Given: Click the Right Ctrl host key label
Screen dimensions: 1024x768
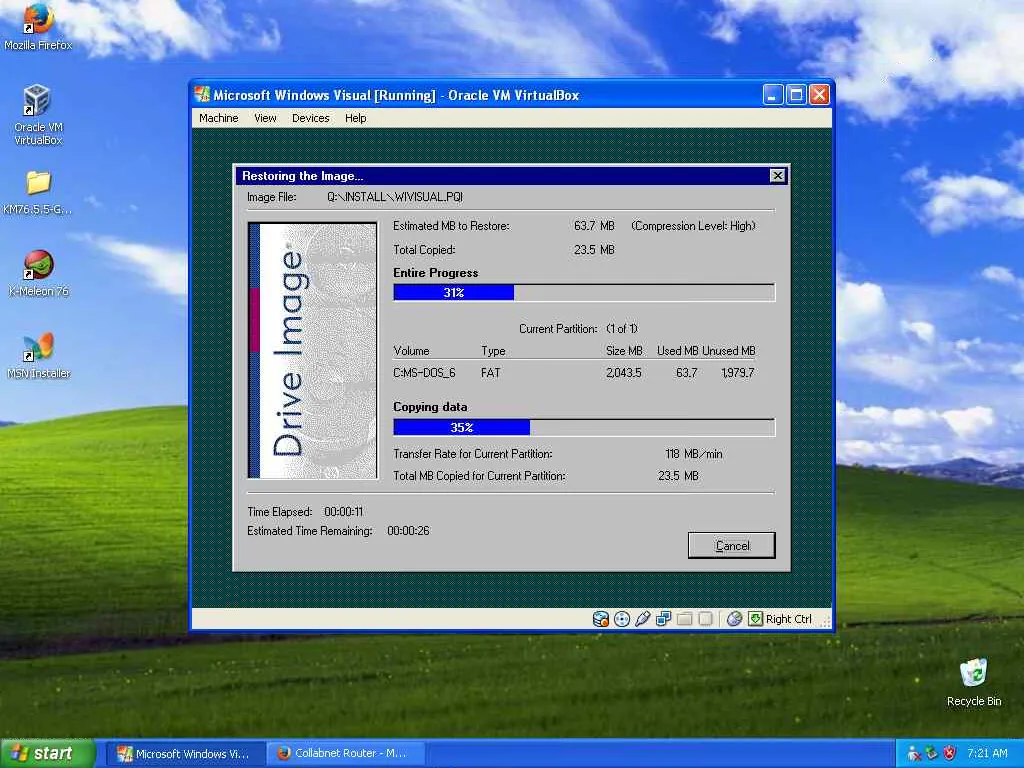Looking at the screenshot, I should click(x=788, y=619).
